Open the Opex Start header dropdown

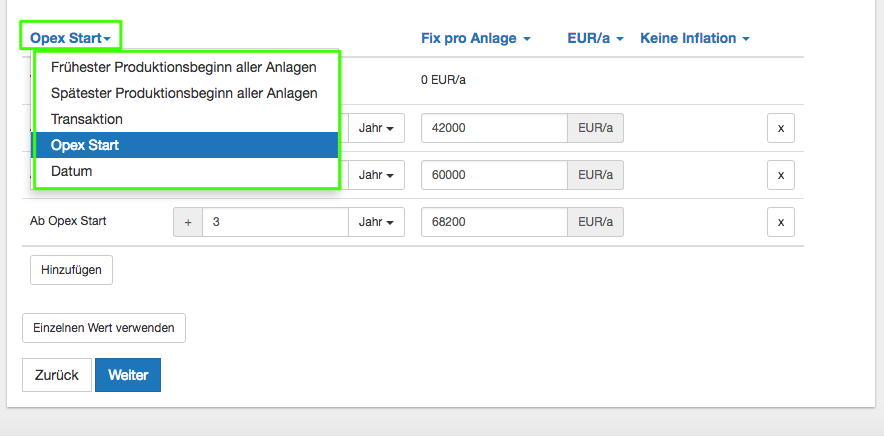pos(70,38)
